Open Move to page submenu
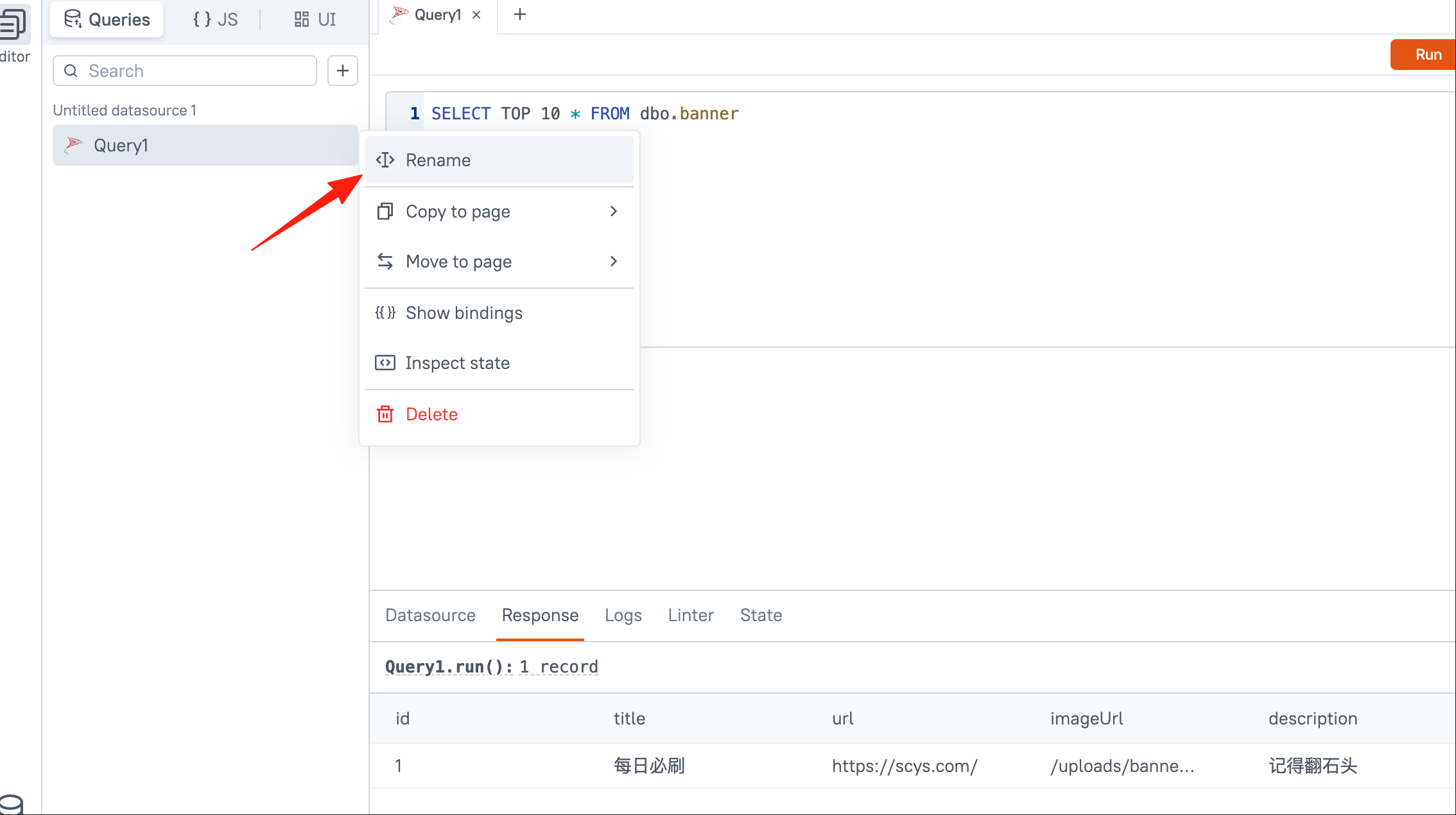Viewport: 1456px width, 815px height. pos(499,261)
